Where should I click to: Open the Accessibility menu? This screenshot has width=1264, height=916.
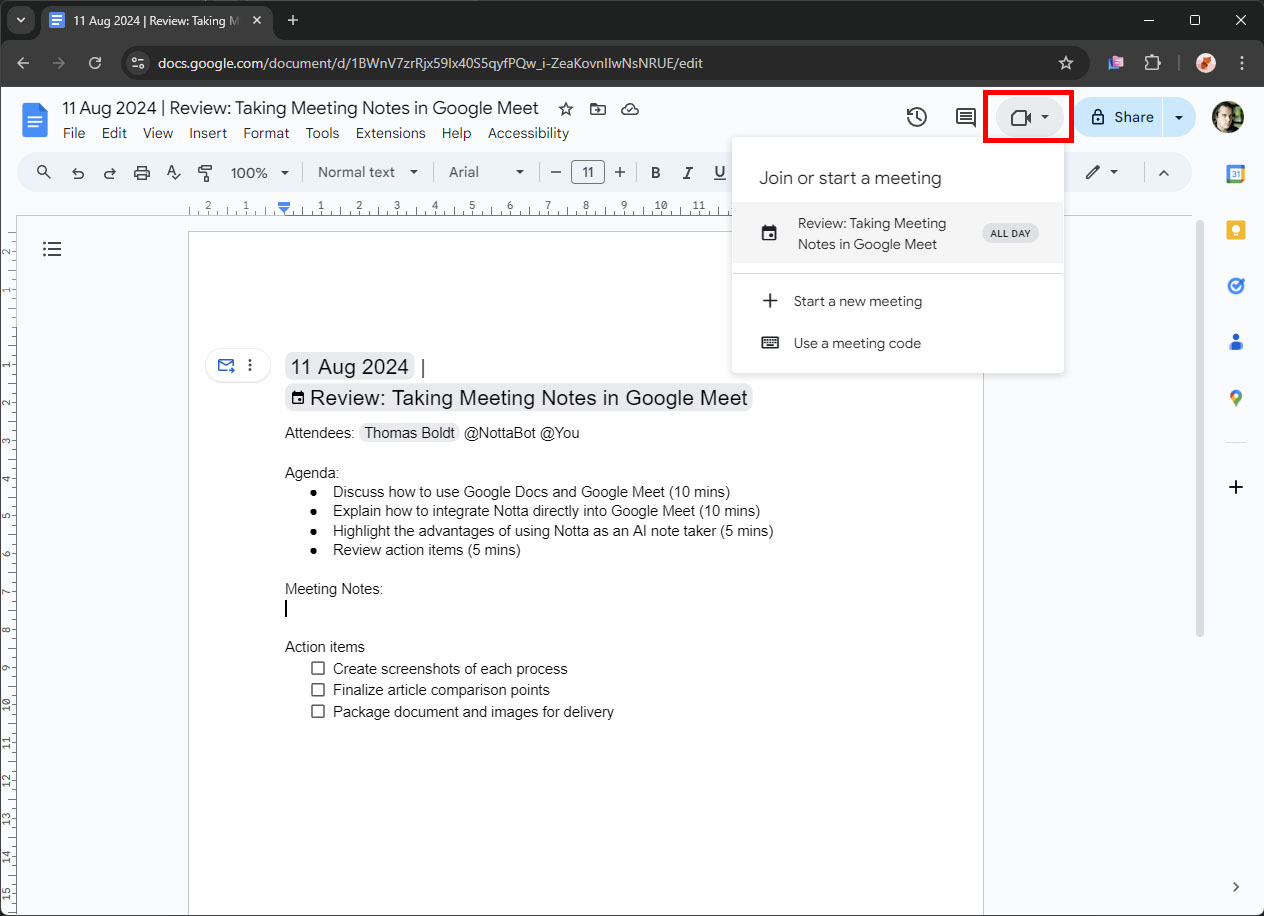pos(528,133)
